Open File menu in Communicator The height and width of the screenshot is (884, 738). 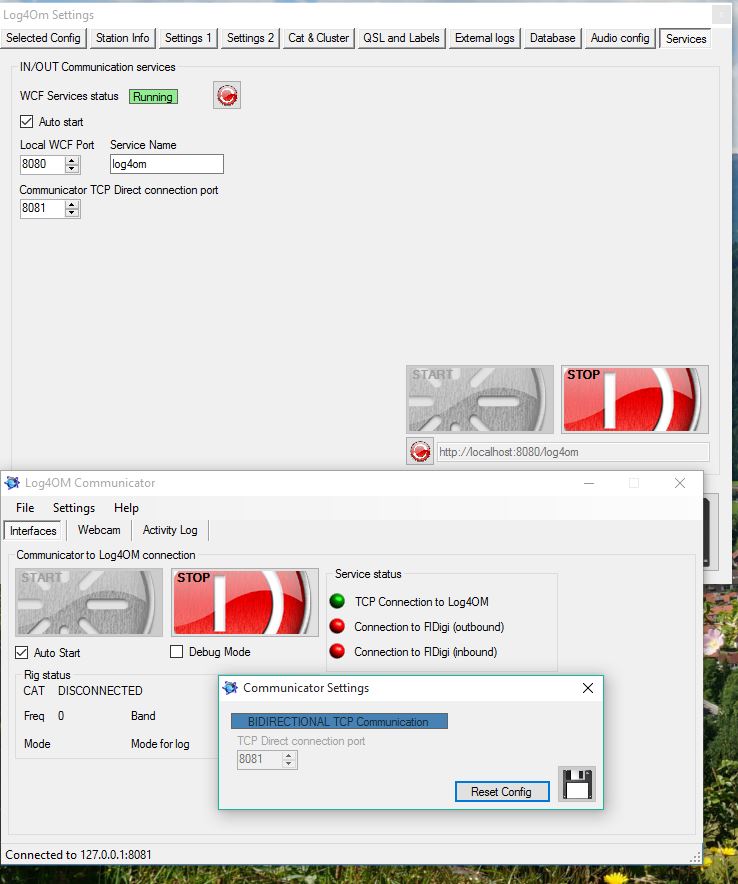click(x=25, y=507)
